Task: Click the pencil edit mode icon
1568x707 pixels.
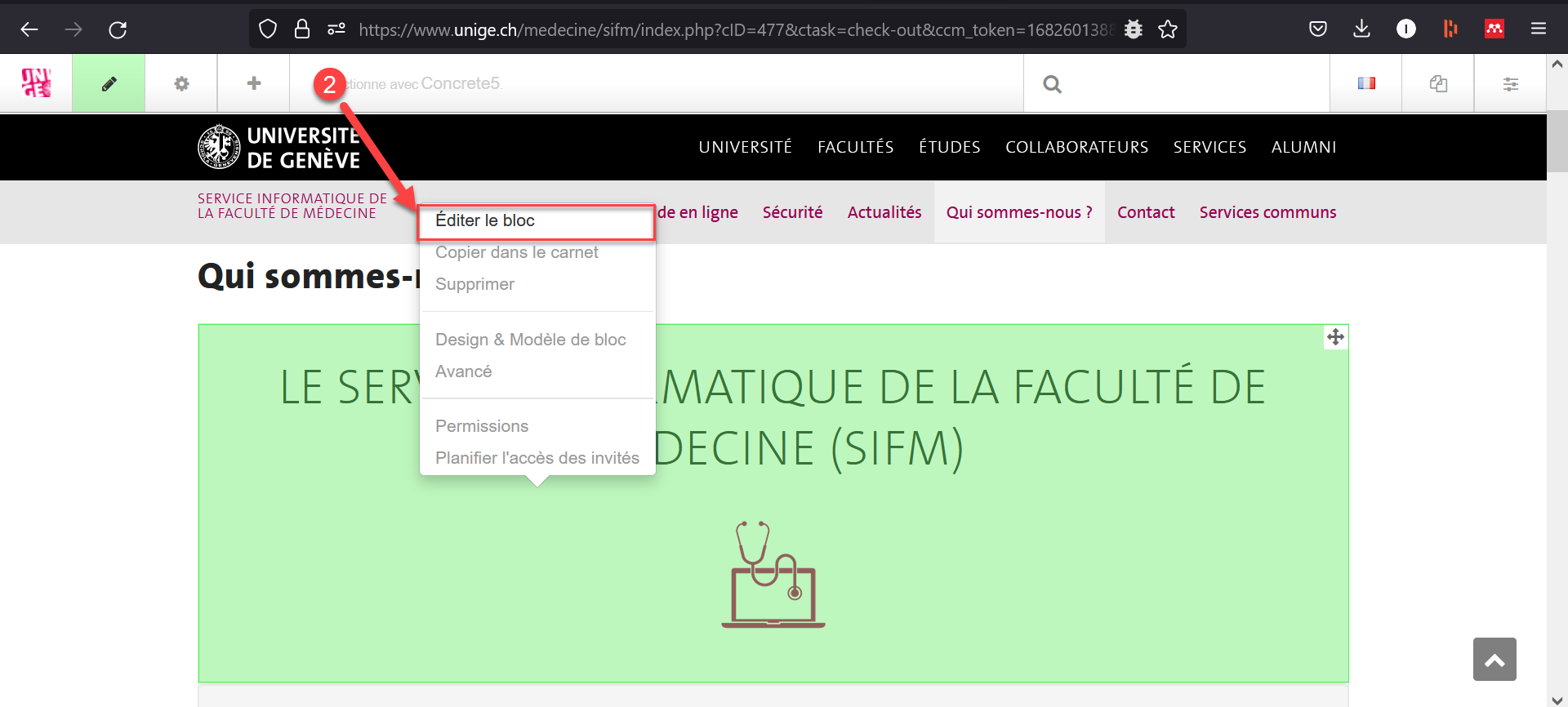Action: point(109,83)
